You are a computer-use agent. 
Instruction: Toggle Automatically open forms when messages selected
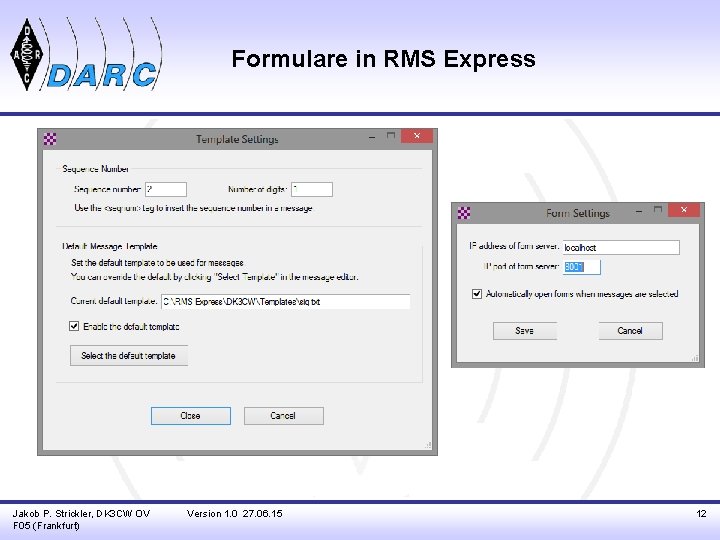pos(477,294)
